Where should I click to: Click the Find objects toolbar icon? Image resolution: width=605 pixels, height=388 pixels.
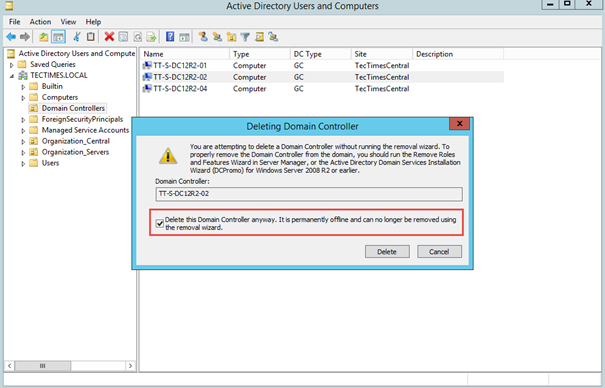pyautogui.click(x=259, y=37)
